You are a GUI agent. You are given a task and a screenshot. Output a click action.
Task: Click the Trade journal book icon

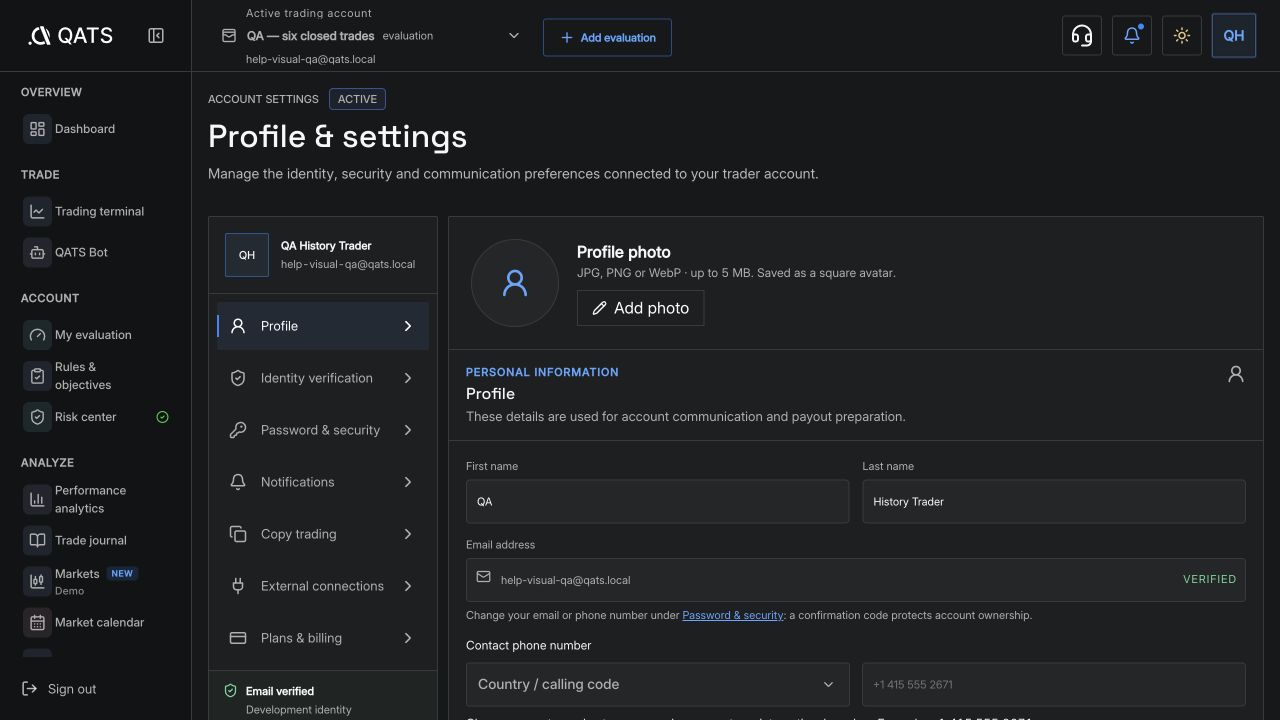[37, 541]
